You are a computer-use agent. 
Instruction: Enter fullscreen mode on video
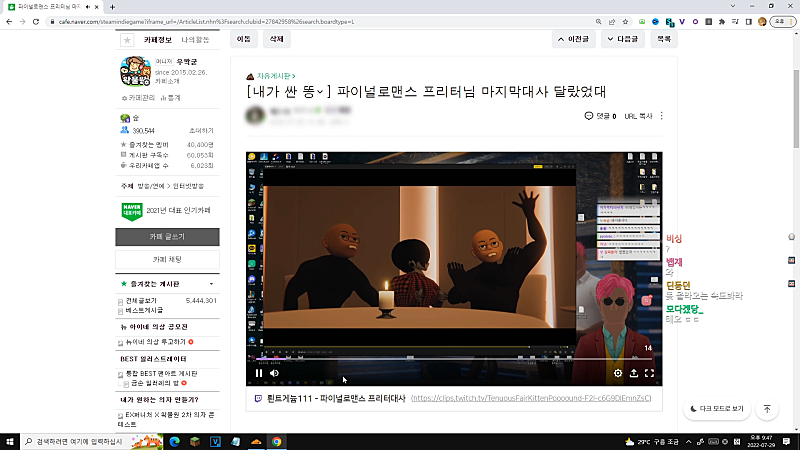point(650,373)
